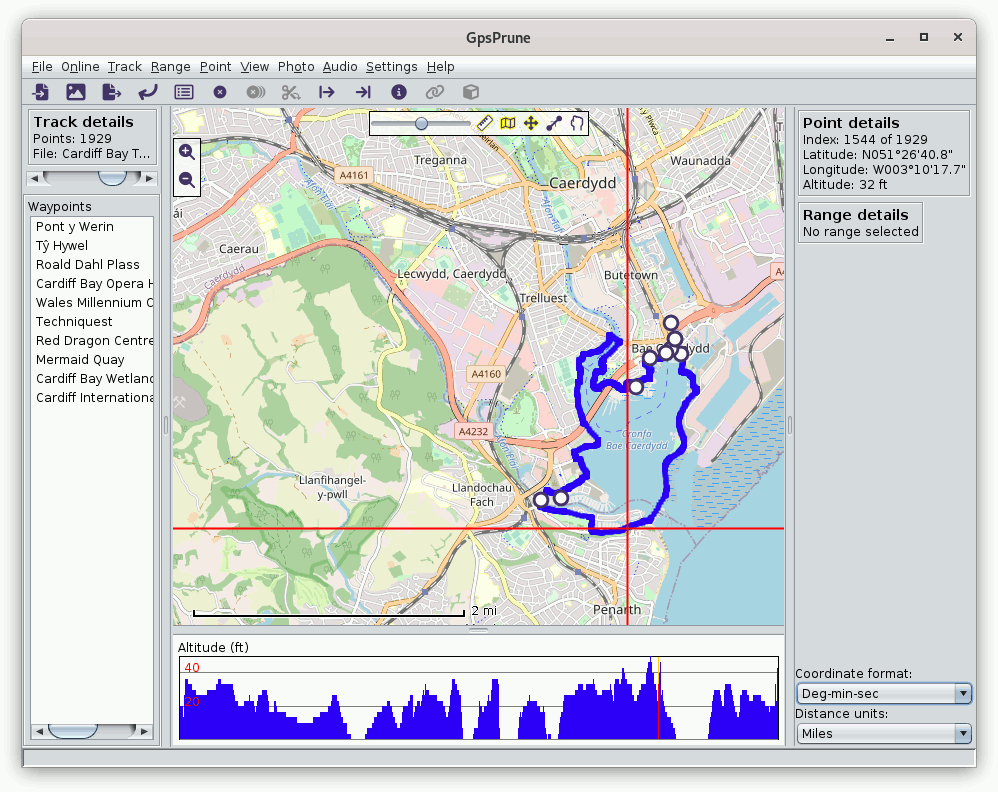Click the Set range end icon
The image size is (998, 792).
363,92
